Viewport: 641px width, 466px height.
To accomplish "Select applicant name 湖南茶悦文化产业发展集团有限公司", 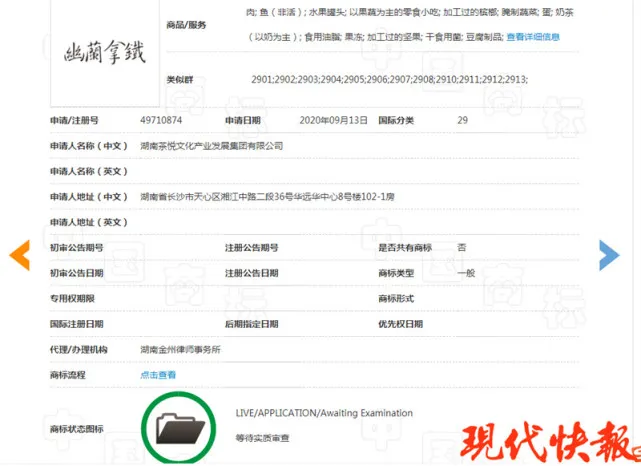I will 211,146.
